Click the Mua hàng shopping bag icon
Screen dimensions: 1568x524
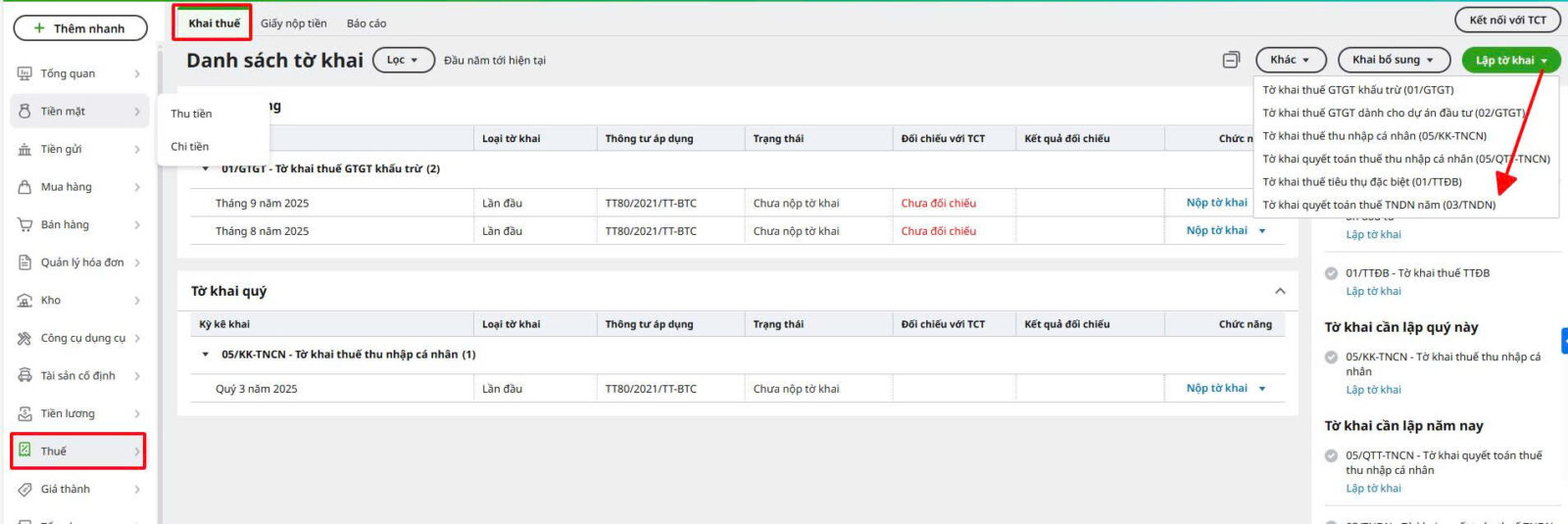[24, 187]
